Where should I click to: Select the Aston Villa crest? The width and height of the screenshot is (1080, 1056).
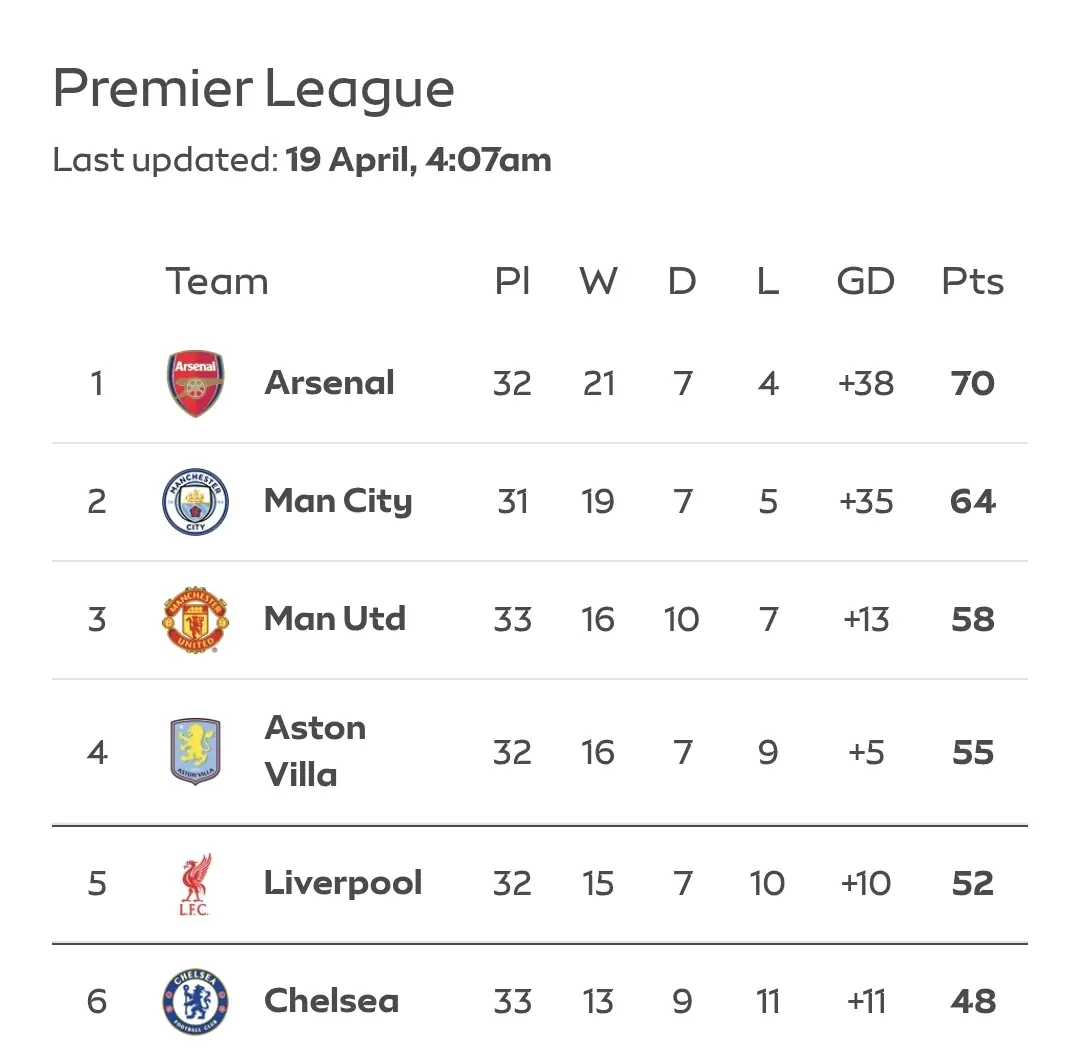click(x=195, y=752)
